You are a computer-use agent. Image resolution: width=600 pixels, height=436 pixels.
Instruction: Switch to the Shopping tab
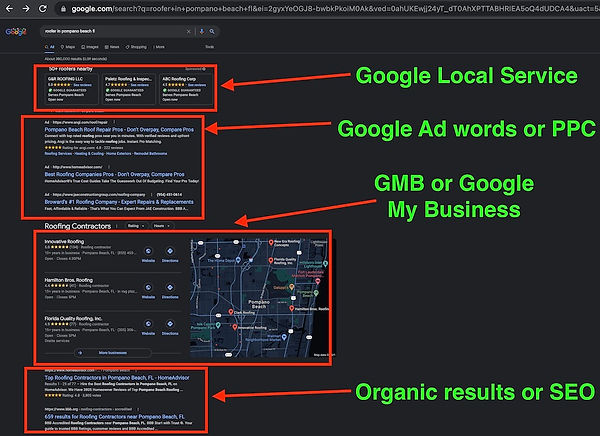coord(136,47)
